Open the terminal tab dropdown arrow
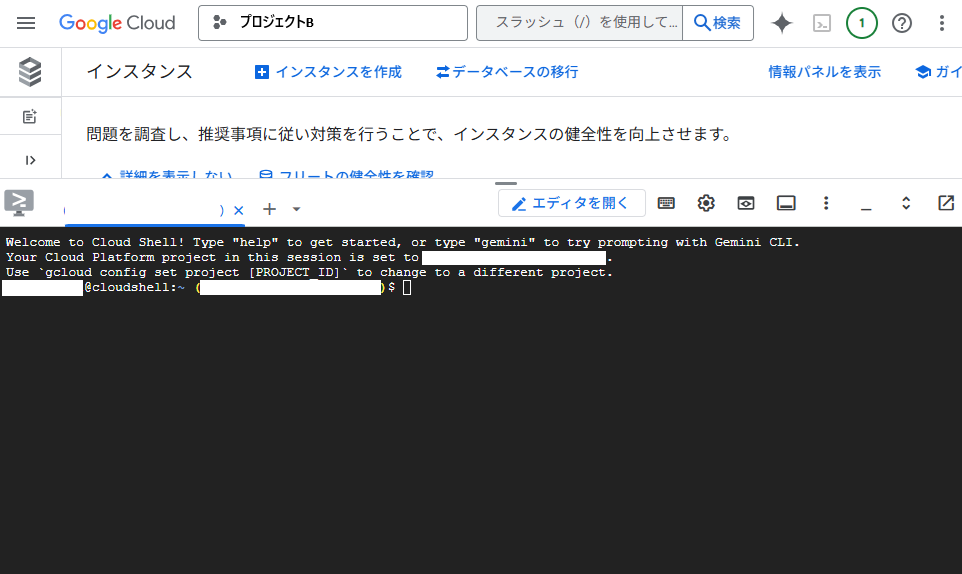The width and height of the screenshot is (962, 574). coord(296,209)
